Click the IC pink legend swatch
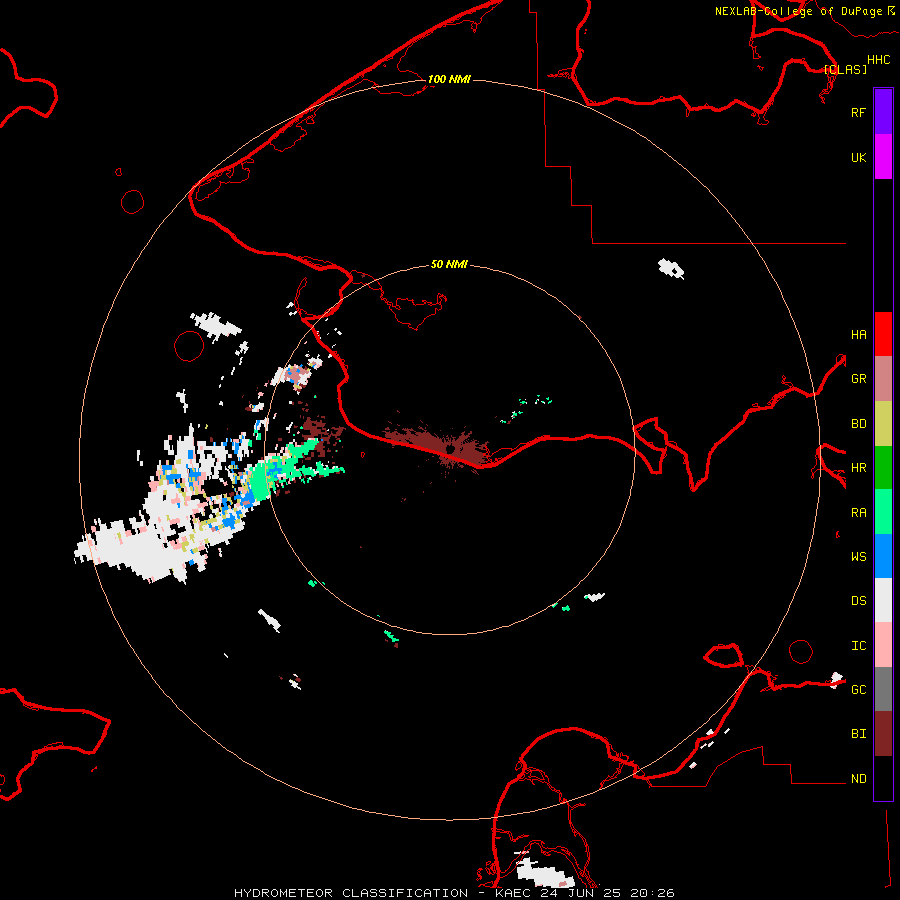Screen dimensions: 900x900 (883, 645)
